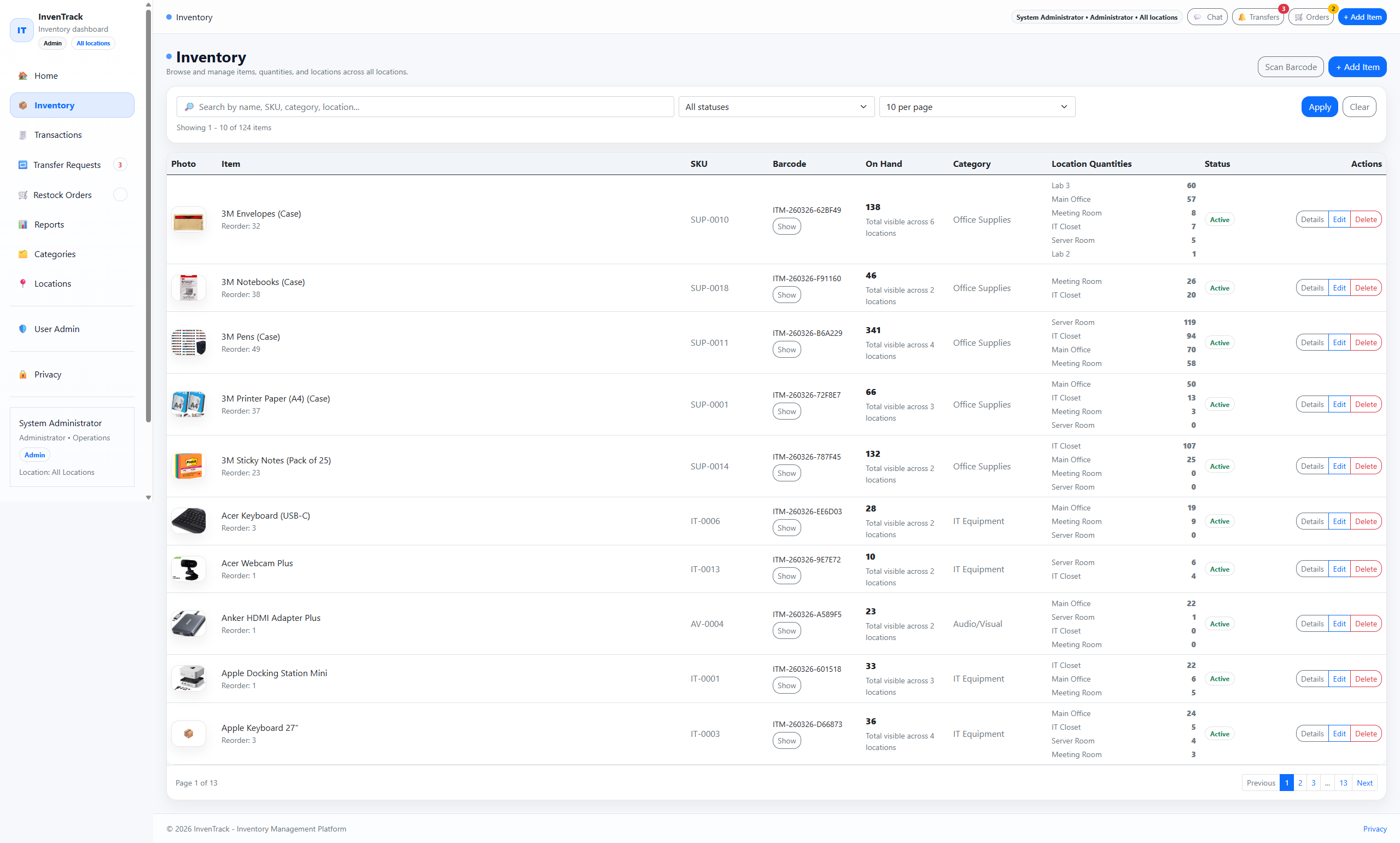Toggle the switch next to Restock Orders
The width and height of the screenshot is (1400, 843).
tap(120, 194)
